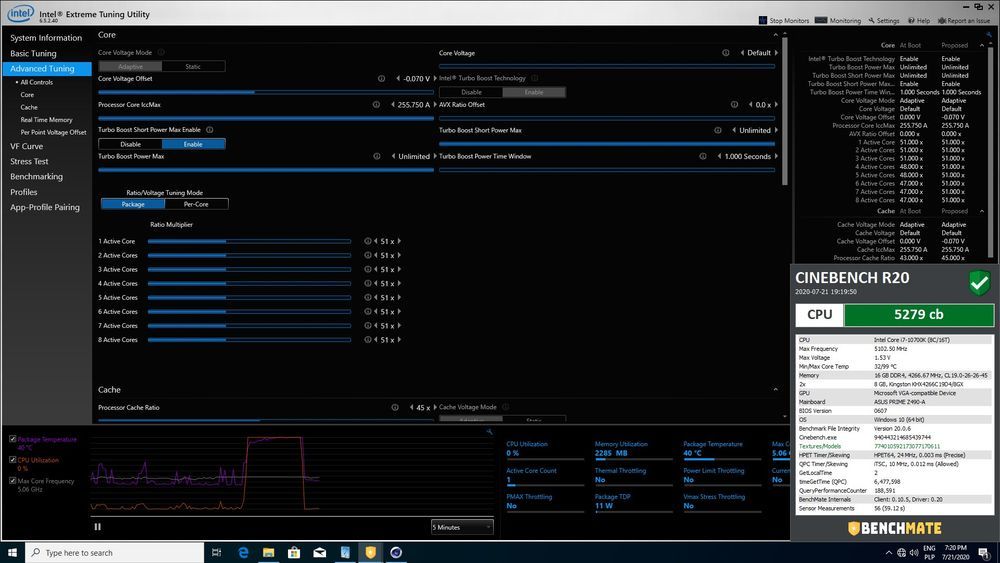Disable Turbo Boost Short Power Max
1000x563 pixels.
(x=130, y=144)
